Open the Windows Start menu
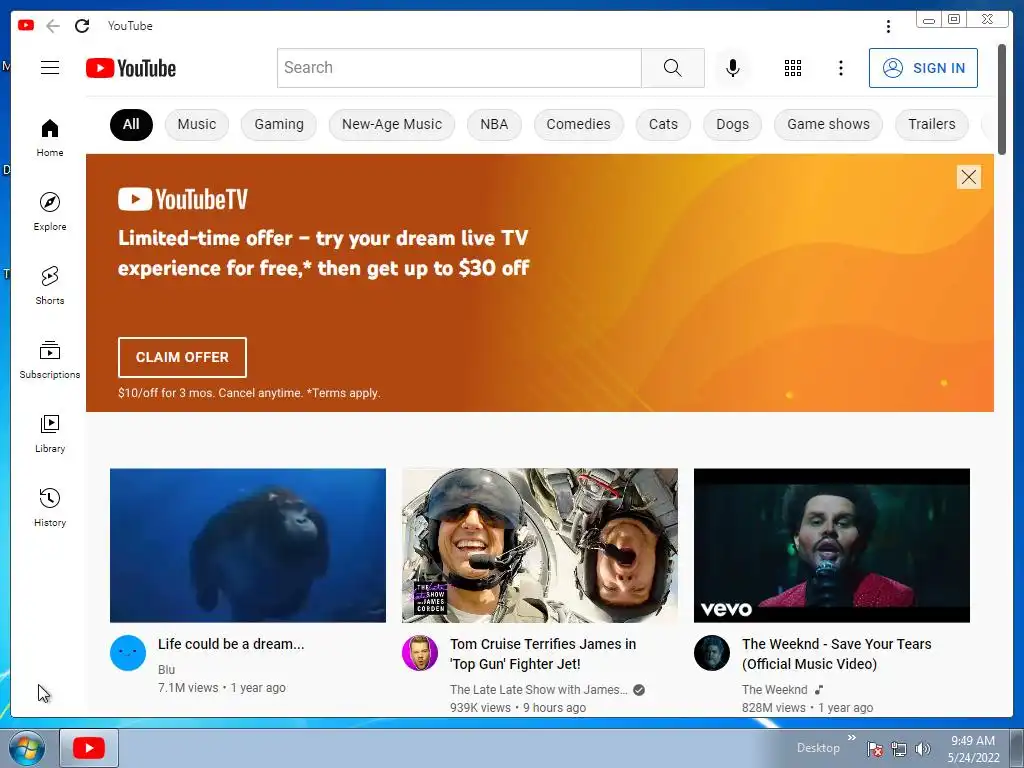 coord(27,748)
